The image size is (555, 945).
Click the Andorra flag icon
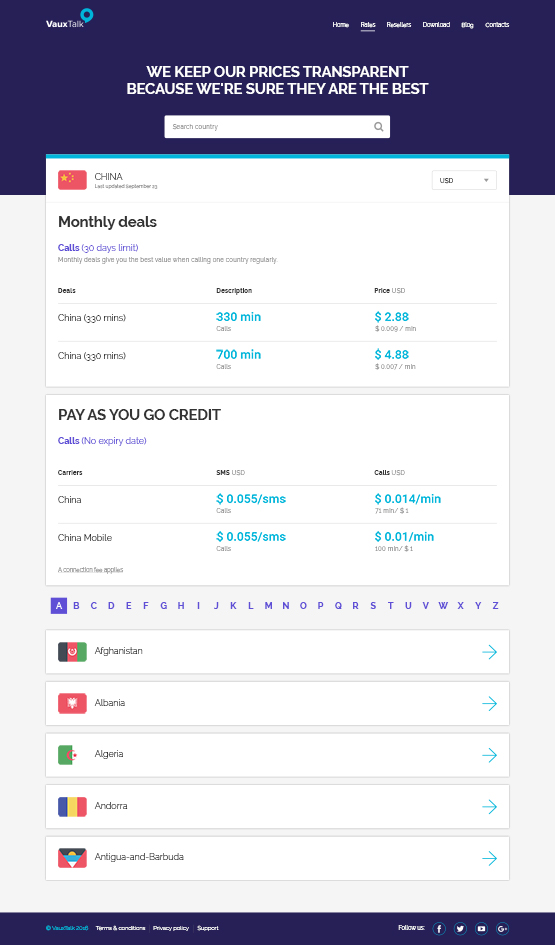coord(72,806)
